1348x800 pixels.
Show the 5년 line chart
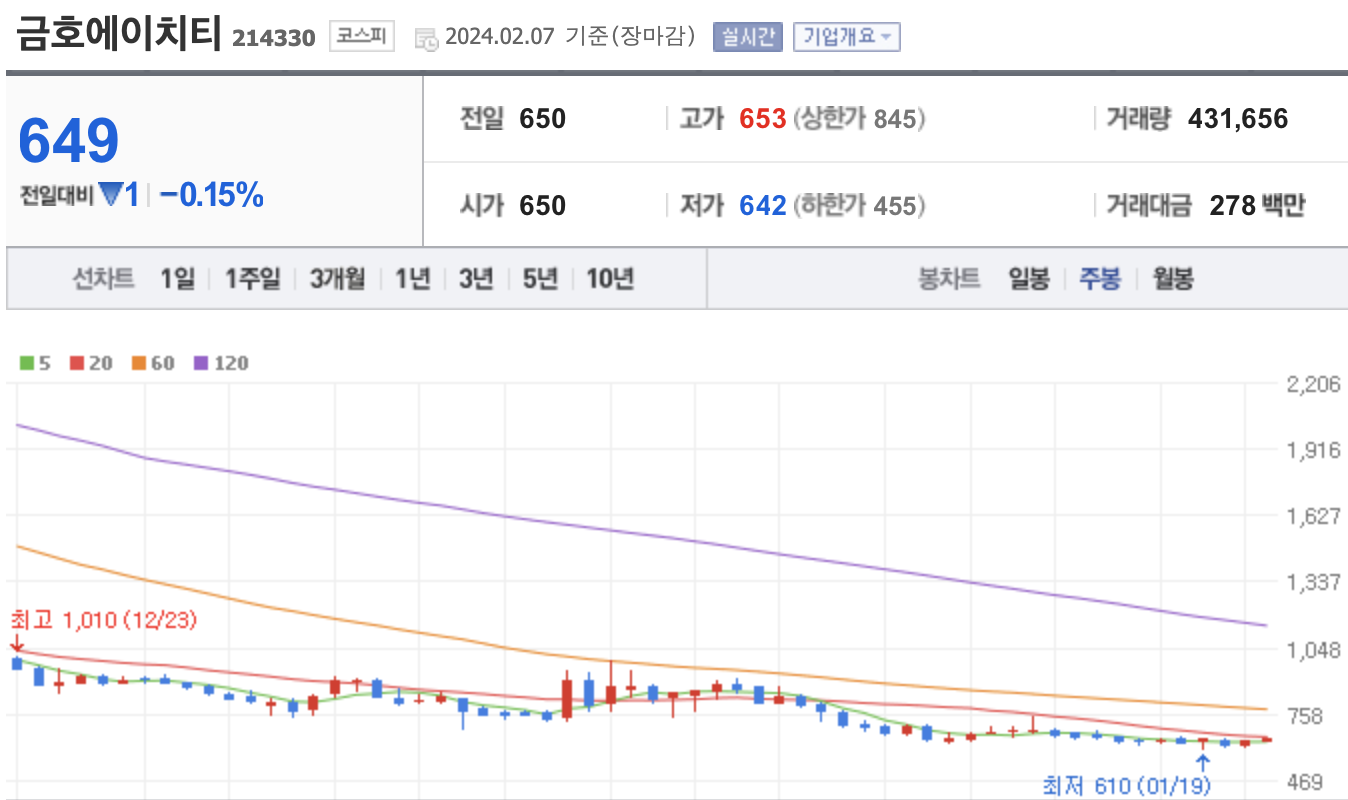(540, 278)
